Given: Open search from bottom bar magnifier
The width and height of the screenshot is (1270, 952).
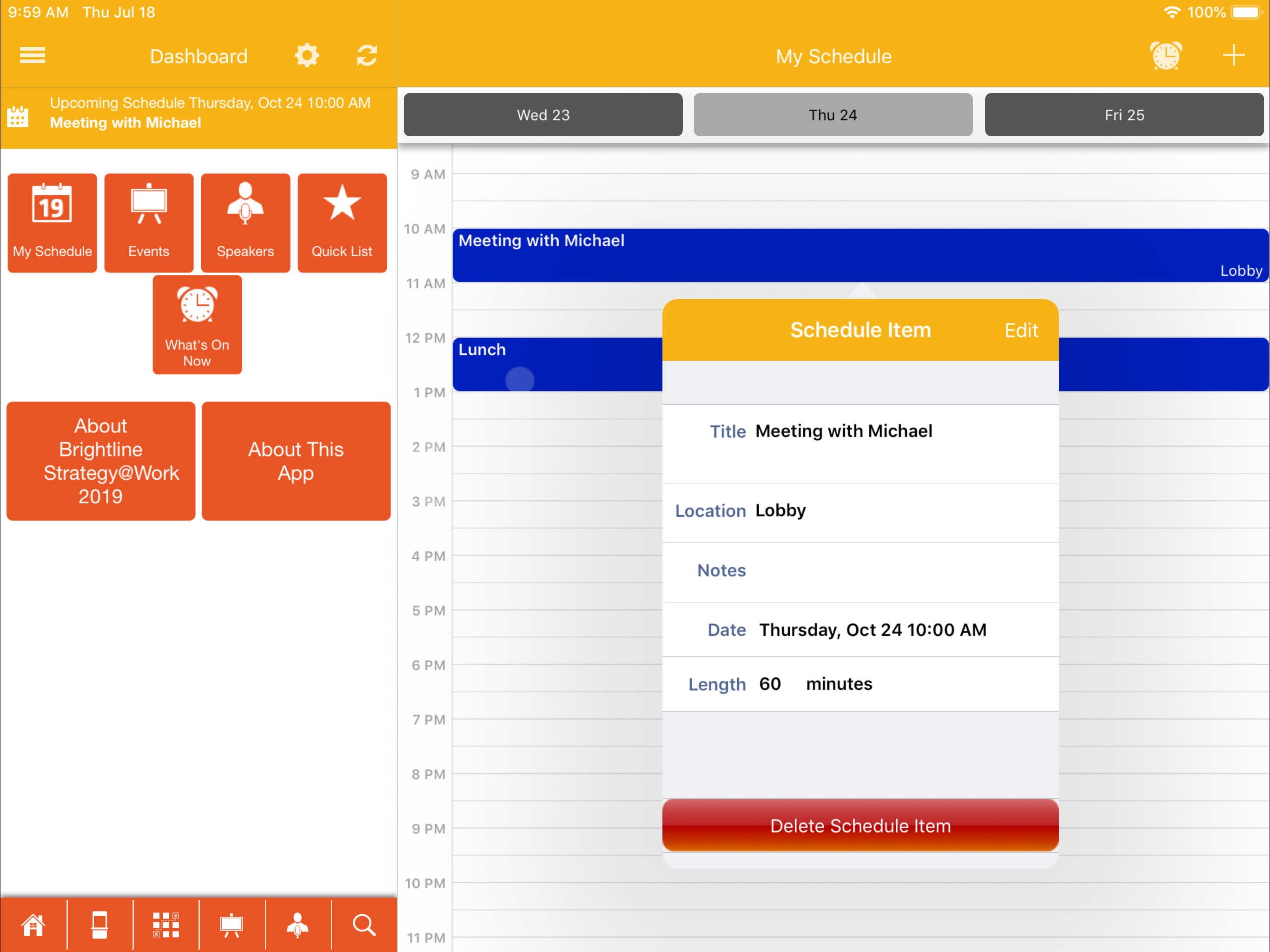Looking at the screenshot, I should click(364, 925).
